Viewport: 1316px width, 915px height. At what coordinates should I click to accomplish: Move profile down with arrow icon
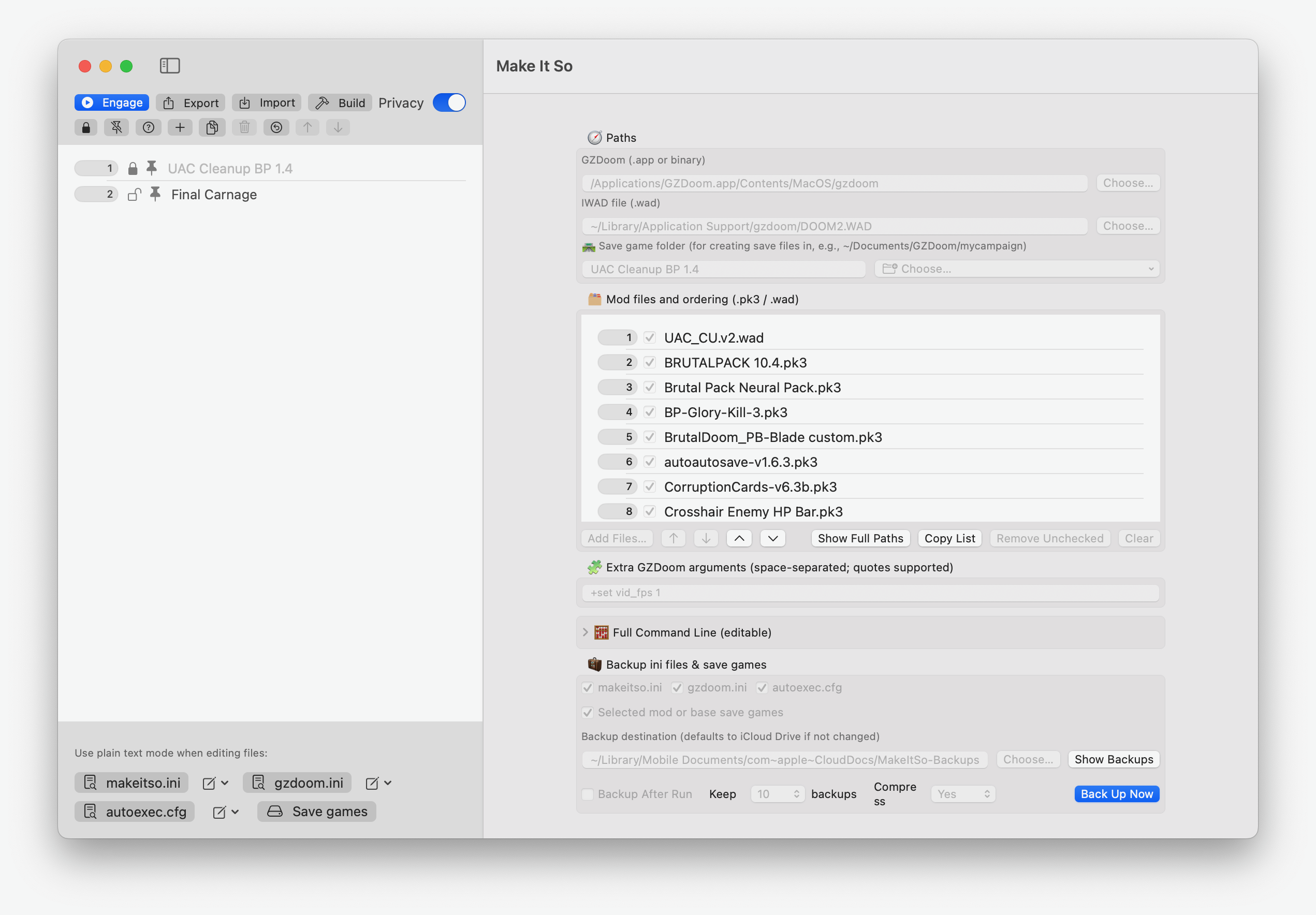[338, 127]
